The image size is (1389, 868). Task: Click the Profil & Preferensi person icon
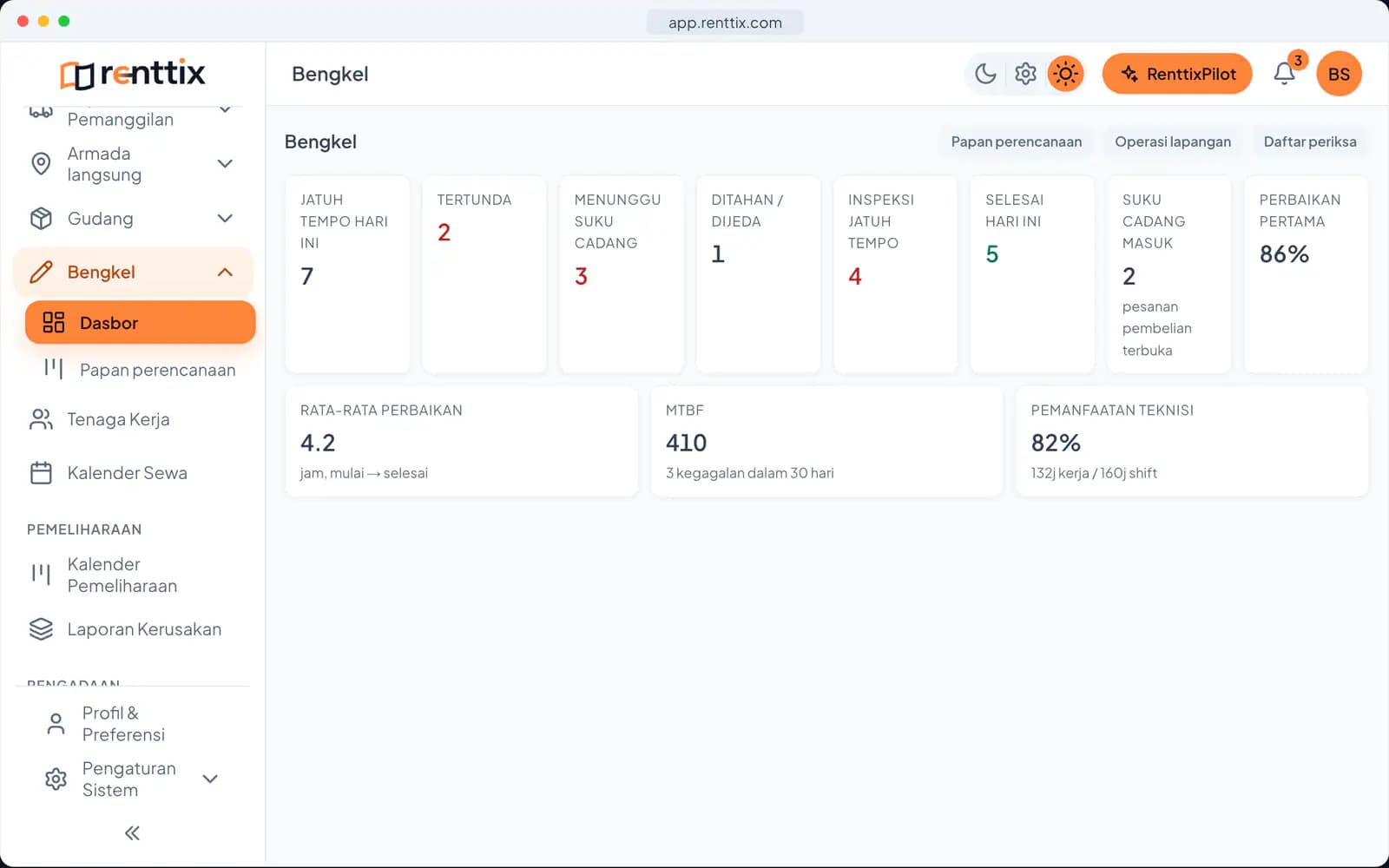point(56,724)
